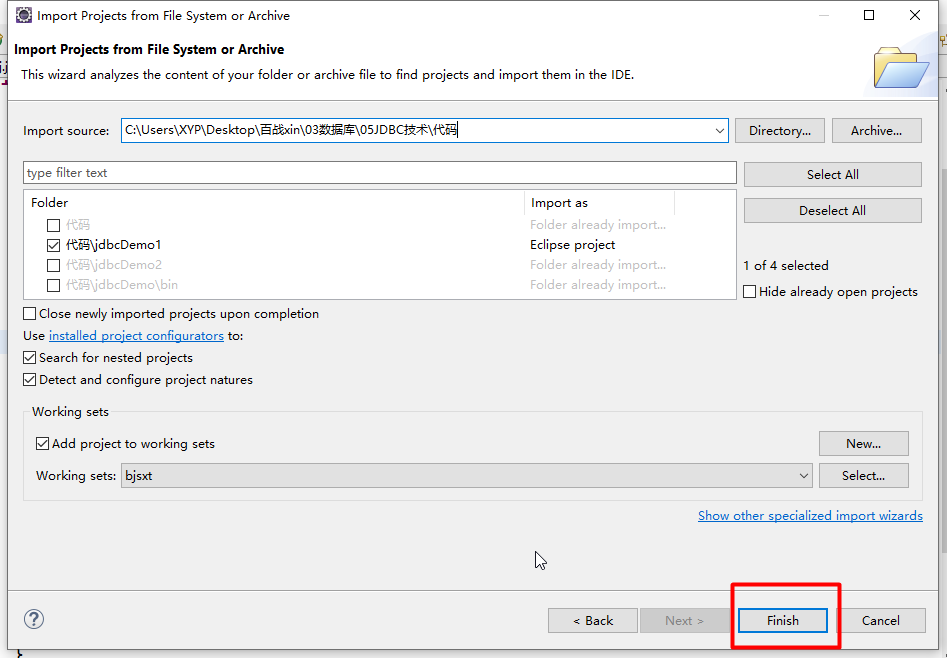This screenshot has width=947, height=658.
Task: Click the 1 of 4 selected text
Action: (x=786, y=265)
